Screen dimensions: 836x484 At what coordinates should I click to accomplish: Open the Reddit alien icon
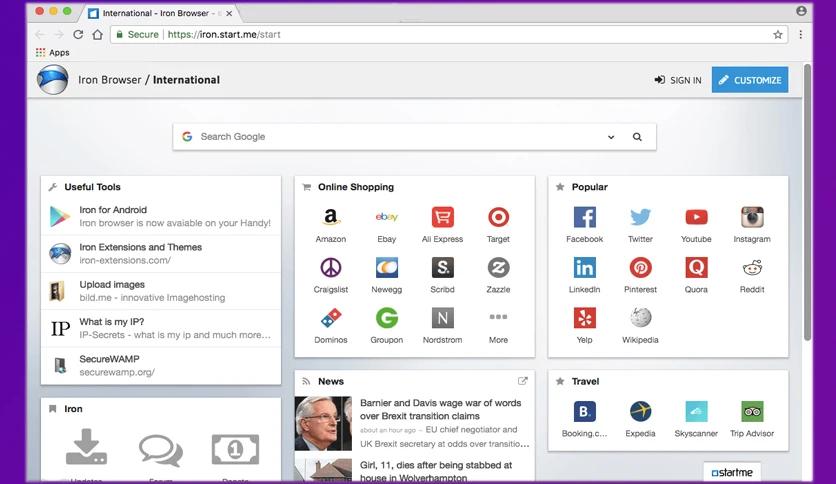tap(752, 268)
